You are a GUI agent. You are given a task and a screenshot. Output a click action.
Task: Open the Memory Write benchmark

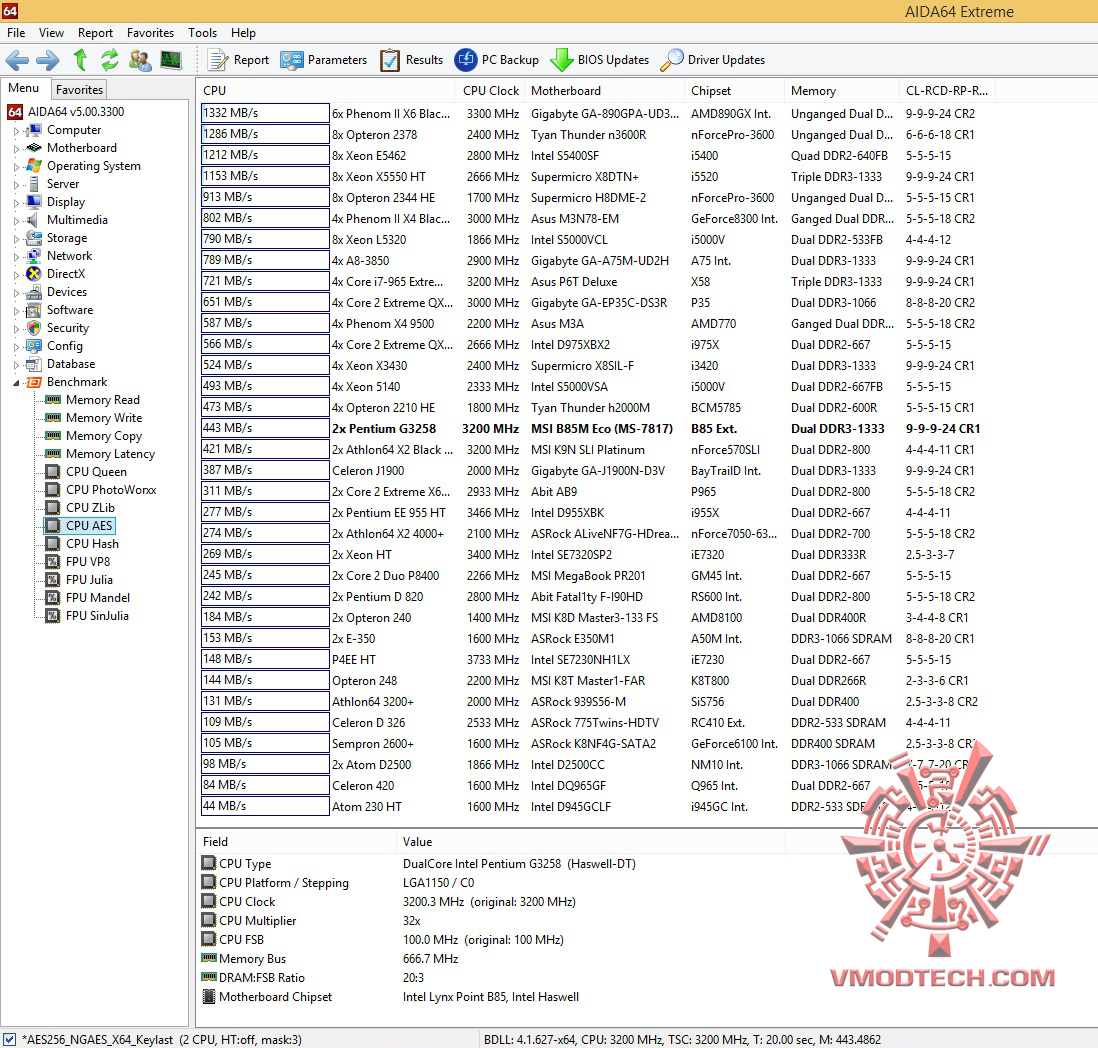[x=104, y=418]
